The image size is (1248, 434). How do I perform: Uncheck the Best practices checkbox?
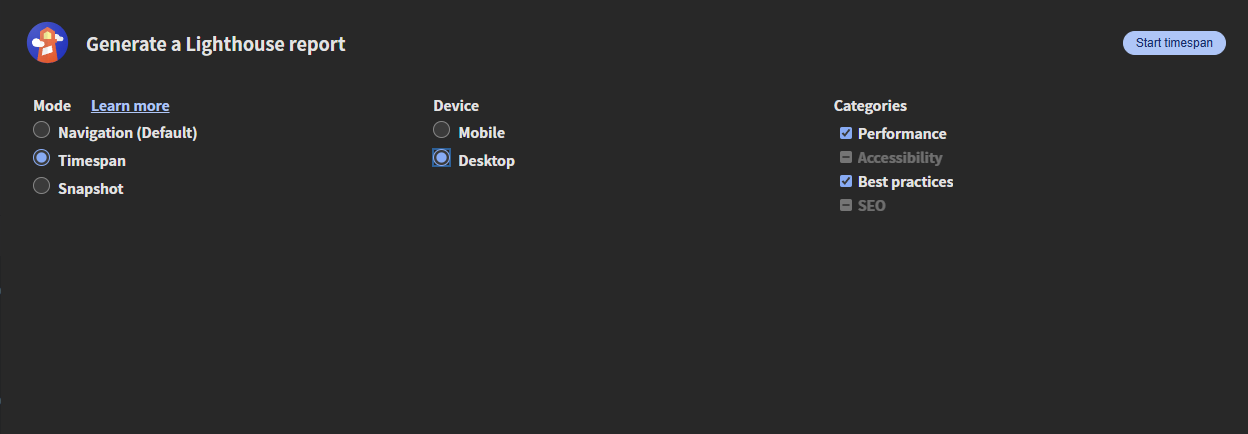[846, 181]
